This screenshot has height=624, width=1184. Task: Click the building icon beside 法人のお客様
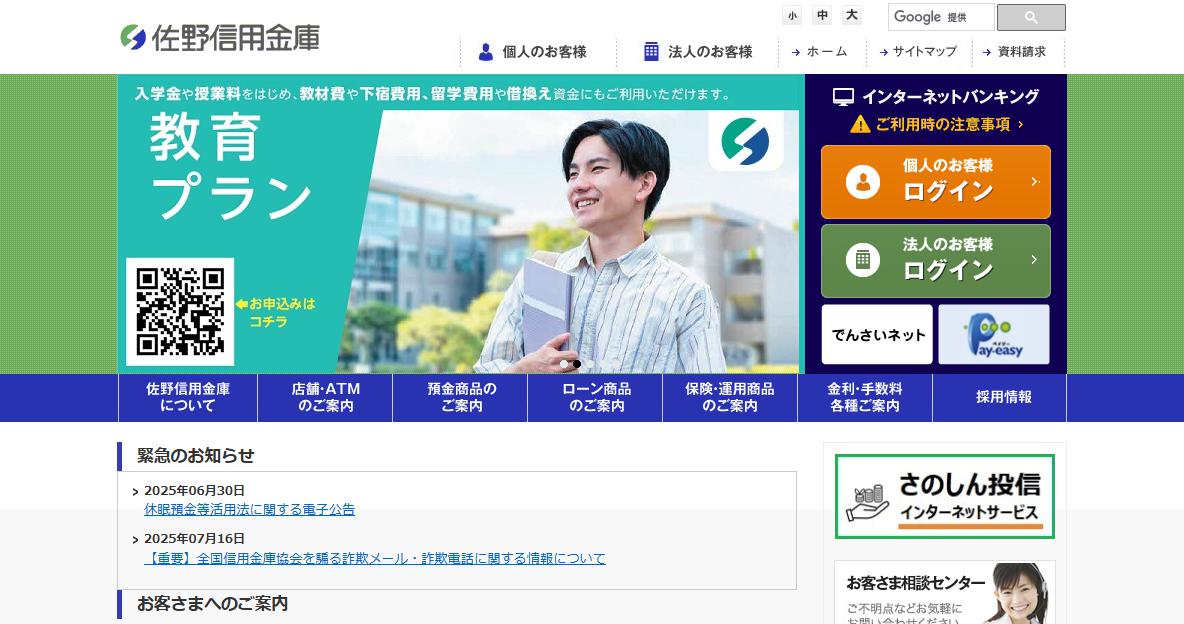[x=651, y=51]
